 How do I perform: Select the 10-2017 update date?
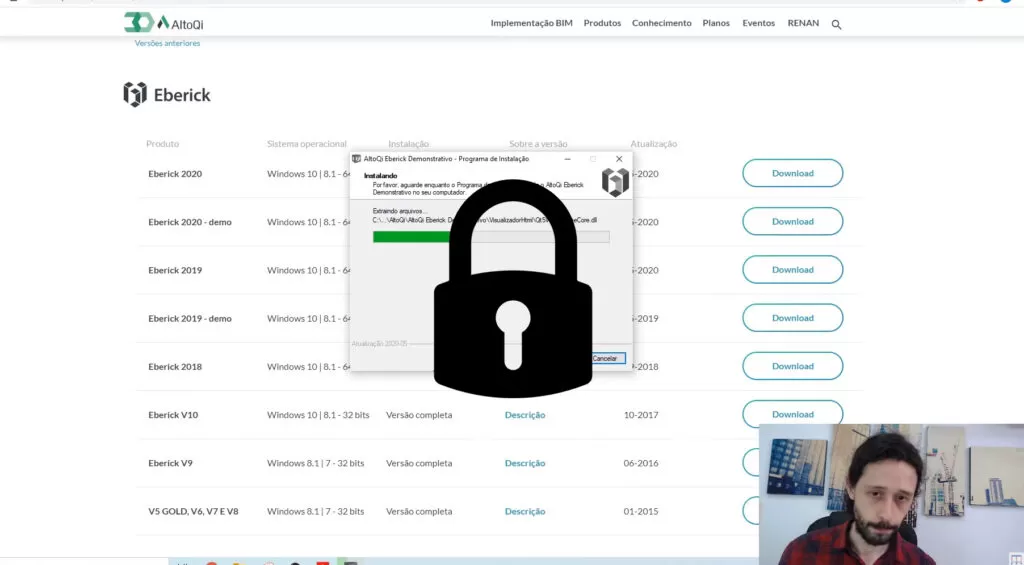(641, 415)
